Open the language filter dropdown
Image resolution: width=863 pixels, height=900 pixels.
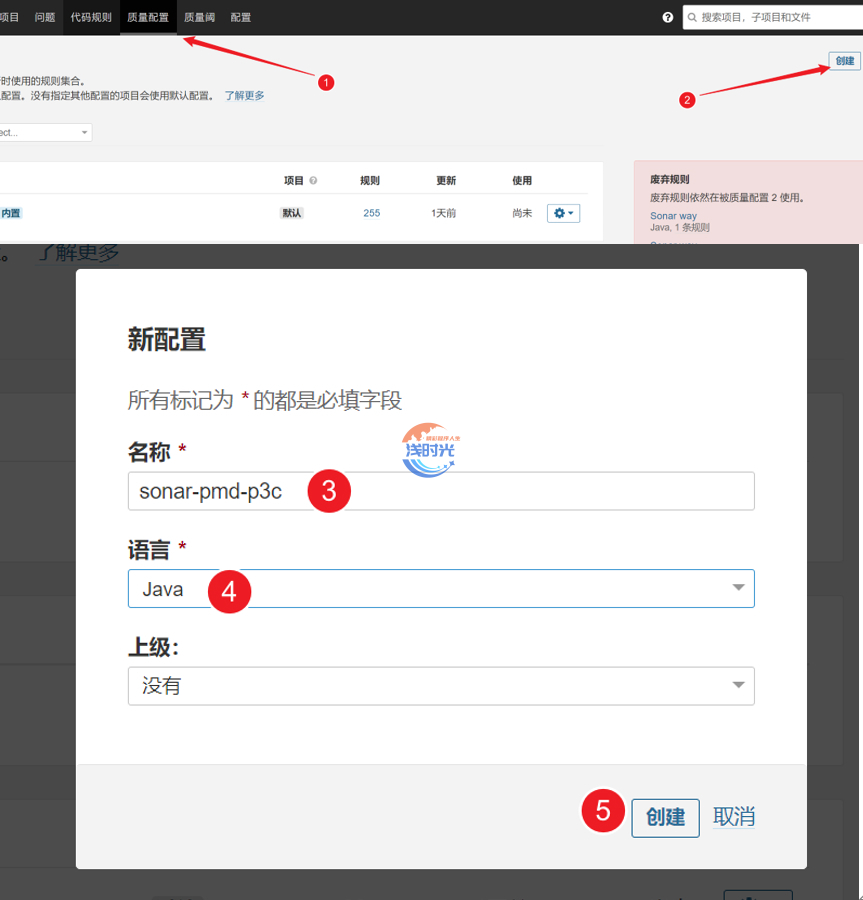coord(45,132)
